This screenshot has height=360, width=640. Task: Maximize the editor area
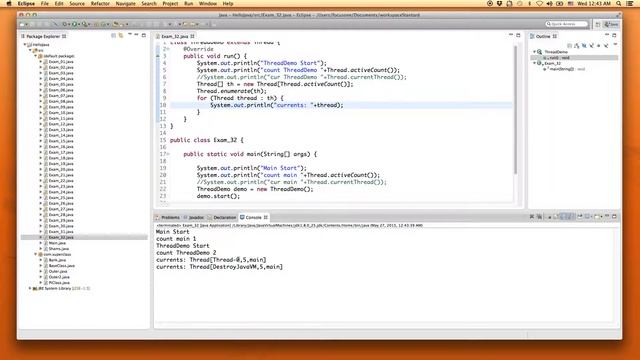point(518,36)
